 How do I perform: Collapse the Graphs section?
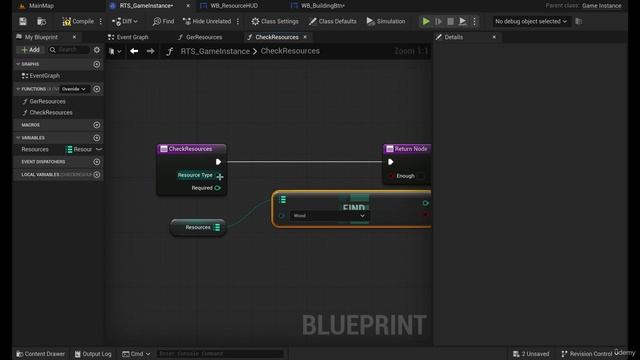(18, 64)
